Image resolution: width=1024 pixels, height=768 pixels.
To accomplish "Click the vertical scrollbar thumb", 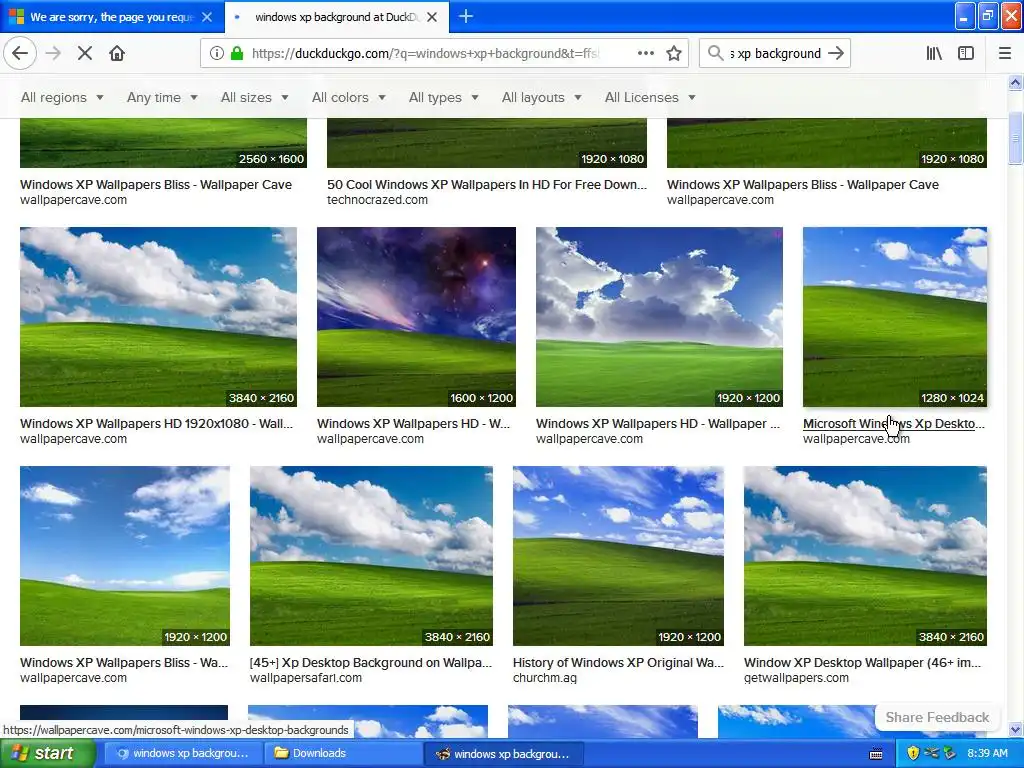I will [x=1015, y=138].
